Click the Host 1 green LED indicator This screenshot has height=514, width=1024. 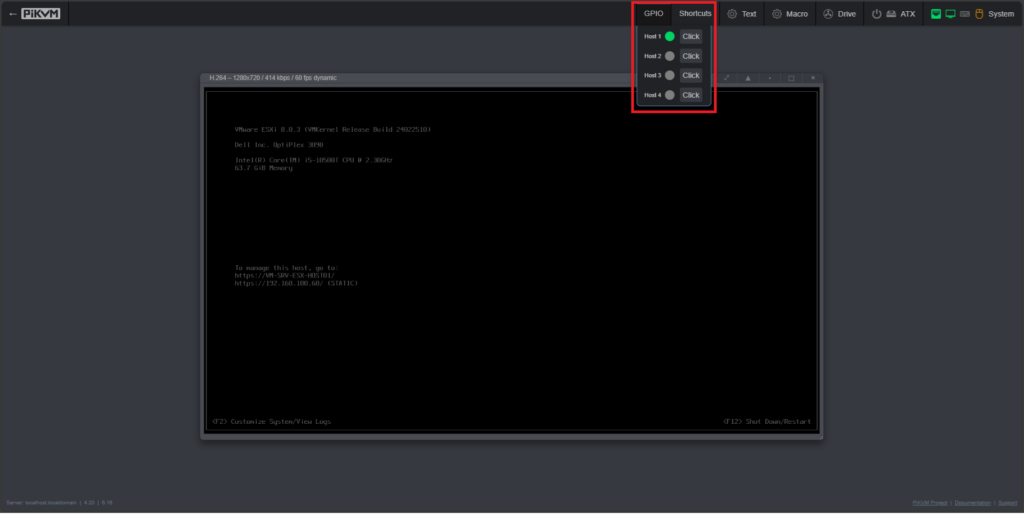pyautogui.click(x=669, y=37)
